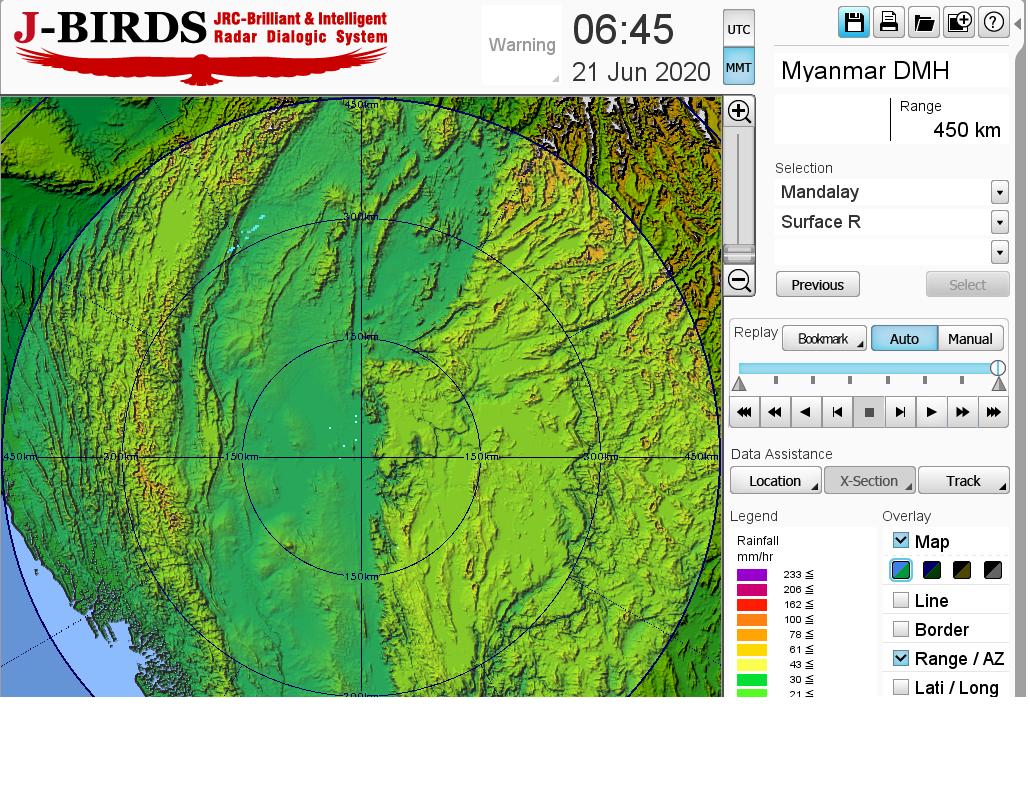Enable the Line overlay checkbox

tap(901, 600)
